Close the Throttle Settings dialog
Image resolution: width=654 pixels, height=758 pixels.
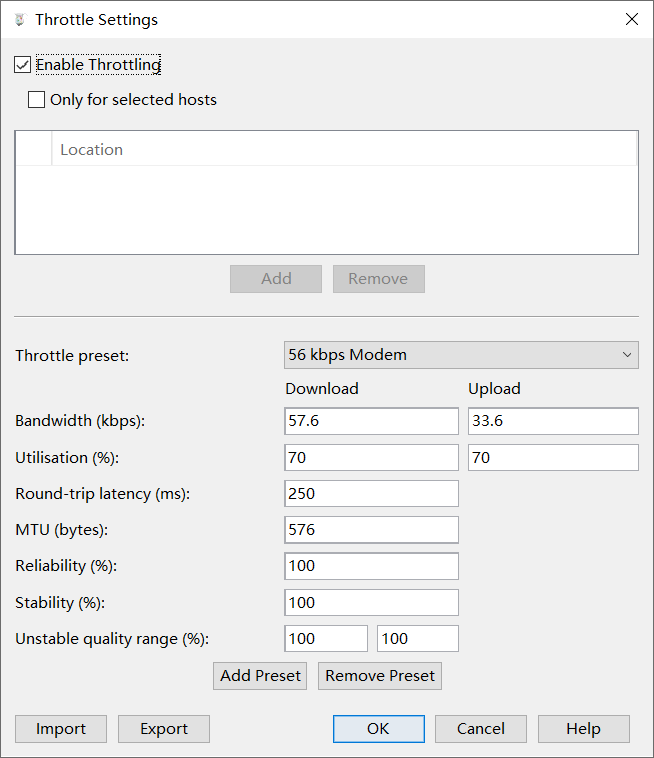[x=631, y=19]
